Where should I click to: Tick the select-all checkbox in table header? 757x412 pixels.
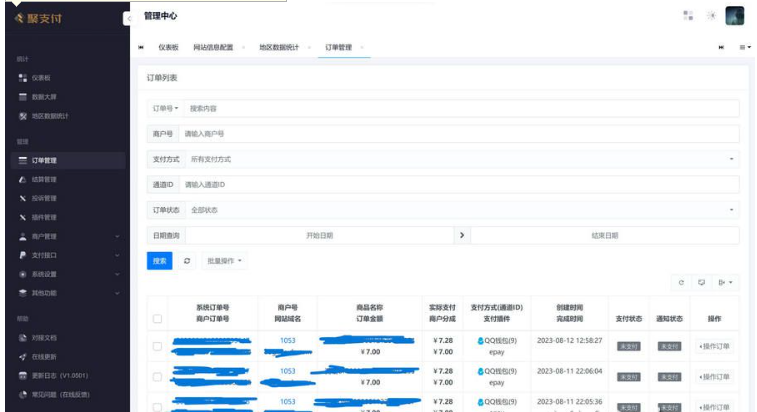[x=157, y=318]
